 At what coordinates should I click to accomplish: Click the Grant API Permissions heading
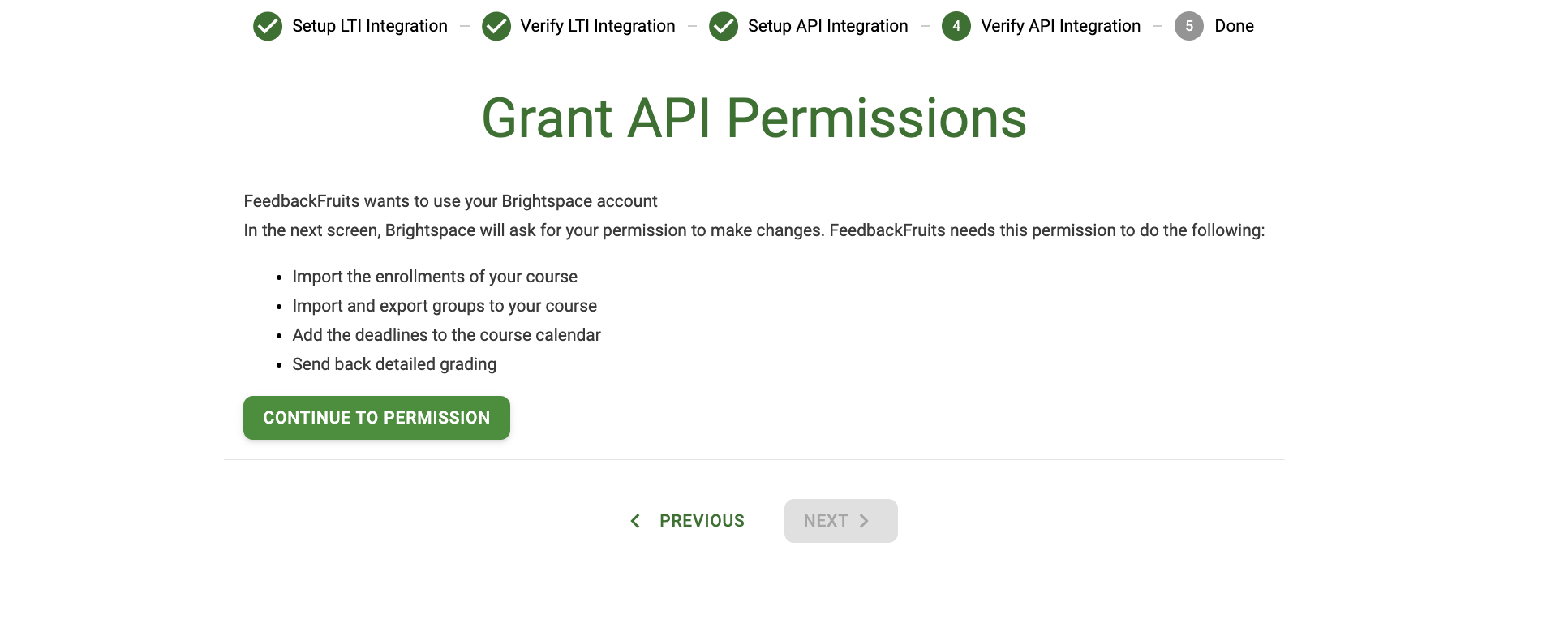(754, 118)
